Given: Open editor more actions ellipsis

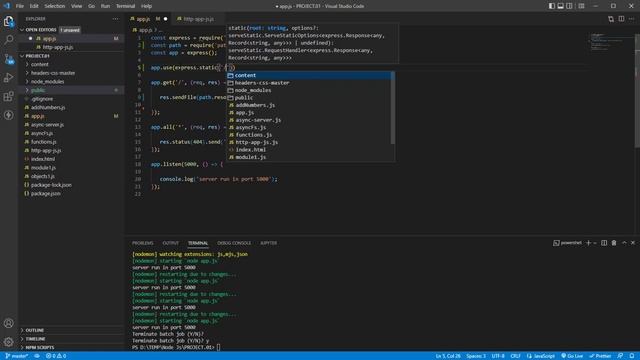Looking at the screenshot, I should (x=631, y=19).
